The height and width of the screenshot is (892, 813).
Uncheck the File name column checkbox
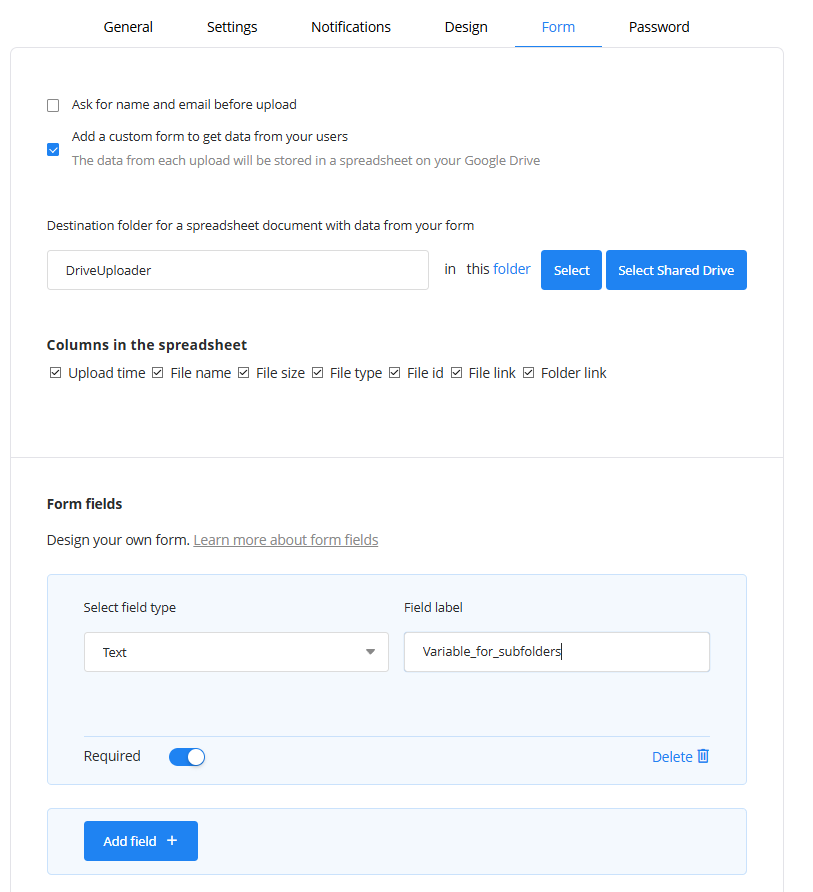coord(158,373)
